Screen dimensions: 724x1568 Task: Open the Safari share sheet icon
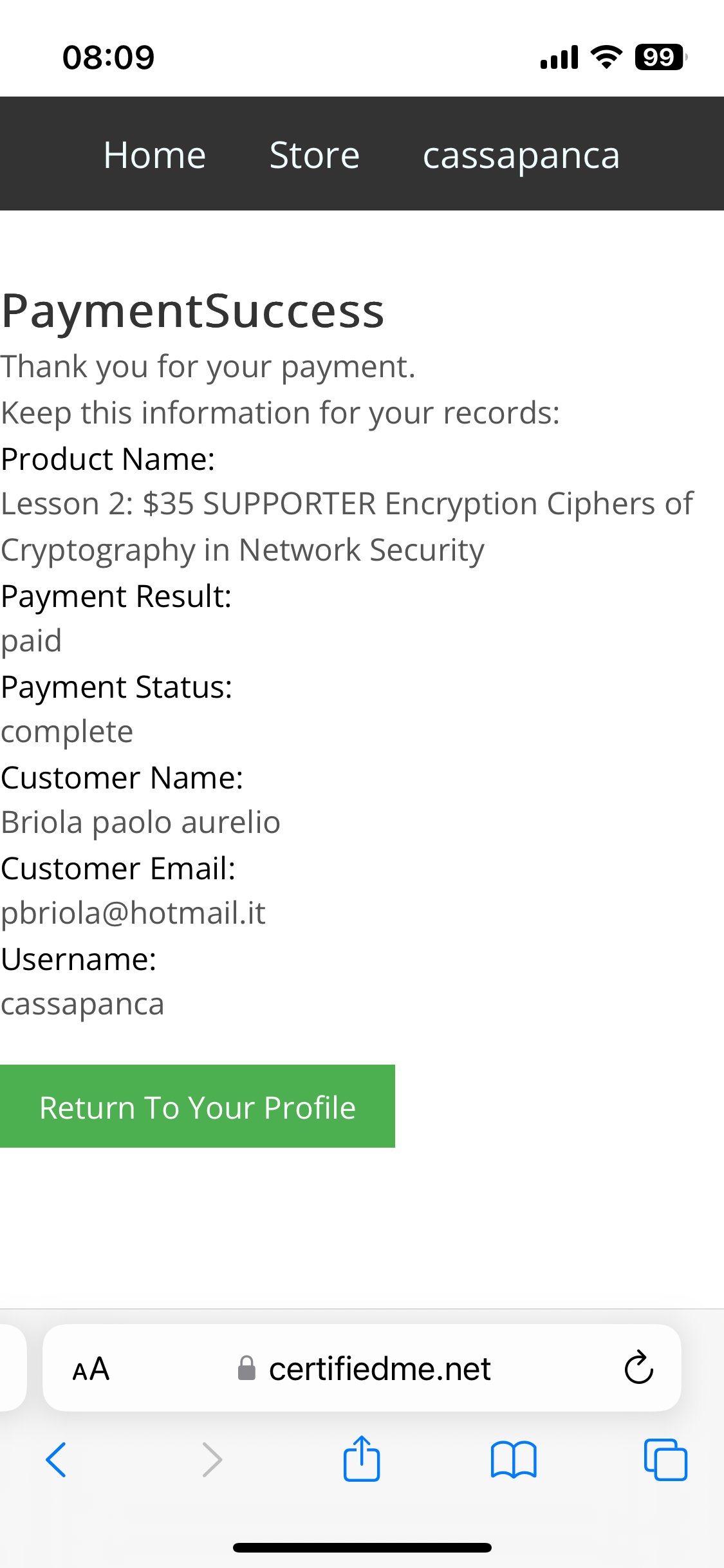coord(362,1458)
